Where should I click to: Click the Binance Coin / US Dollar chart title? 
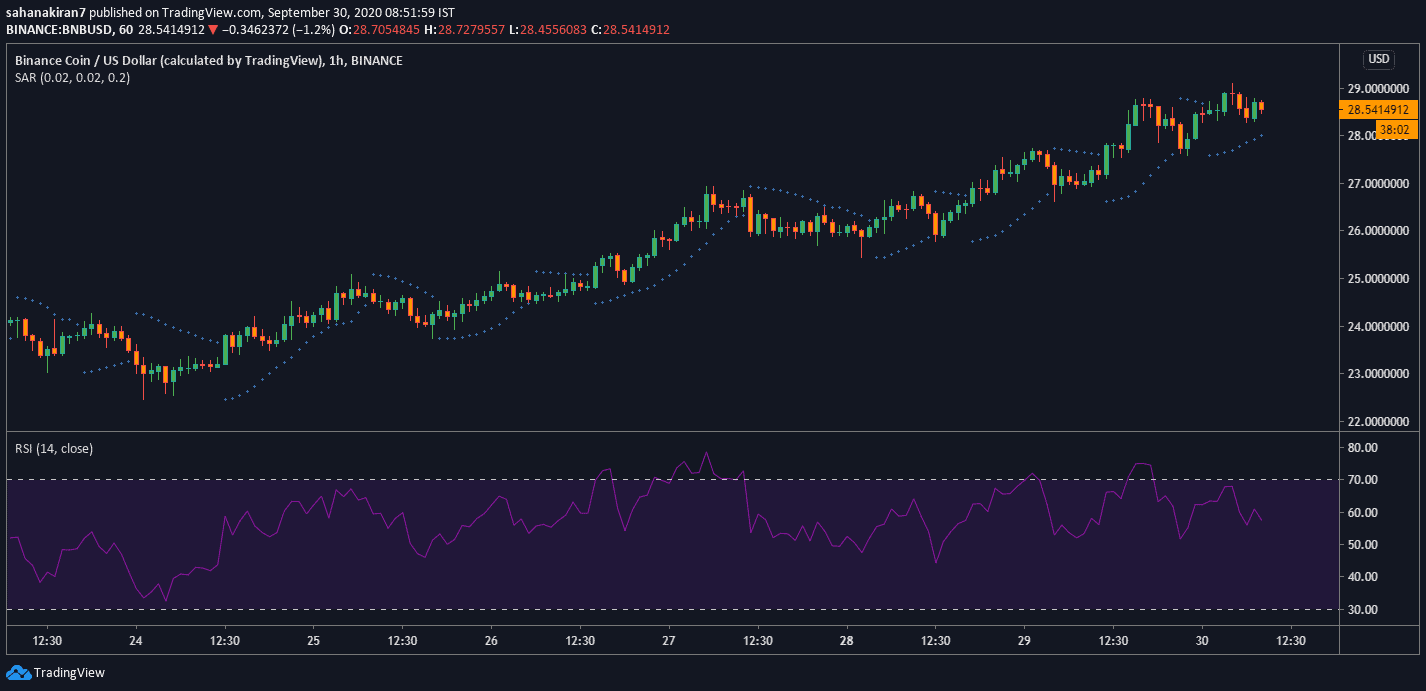click(x=208, y=60)
